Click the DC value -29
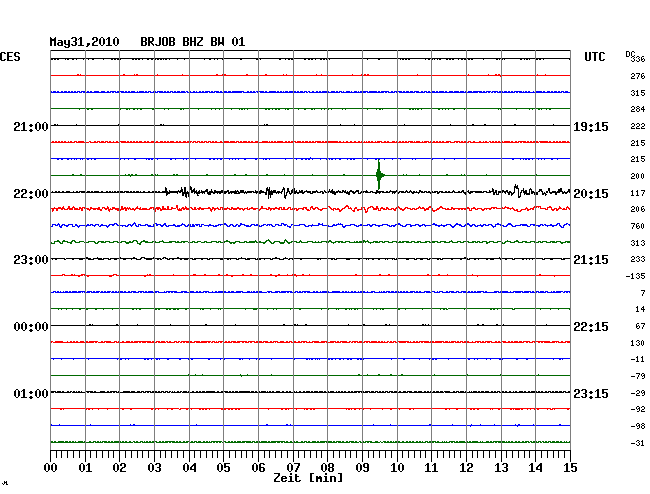Screen dimensions: 650x494 pos(638,393)
